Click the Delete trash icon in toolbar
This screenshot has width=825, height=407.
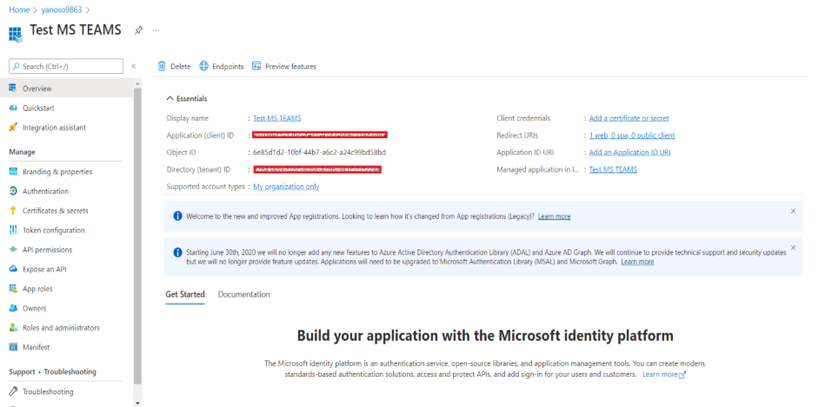pyautogui.click(x=162, y=66)
